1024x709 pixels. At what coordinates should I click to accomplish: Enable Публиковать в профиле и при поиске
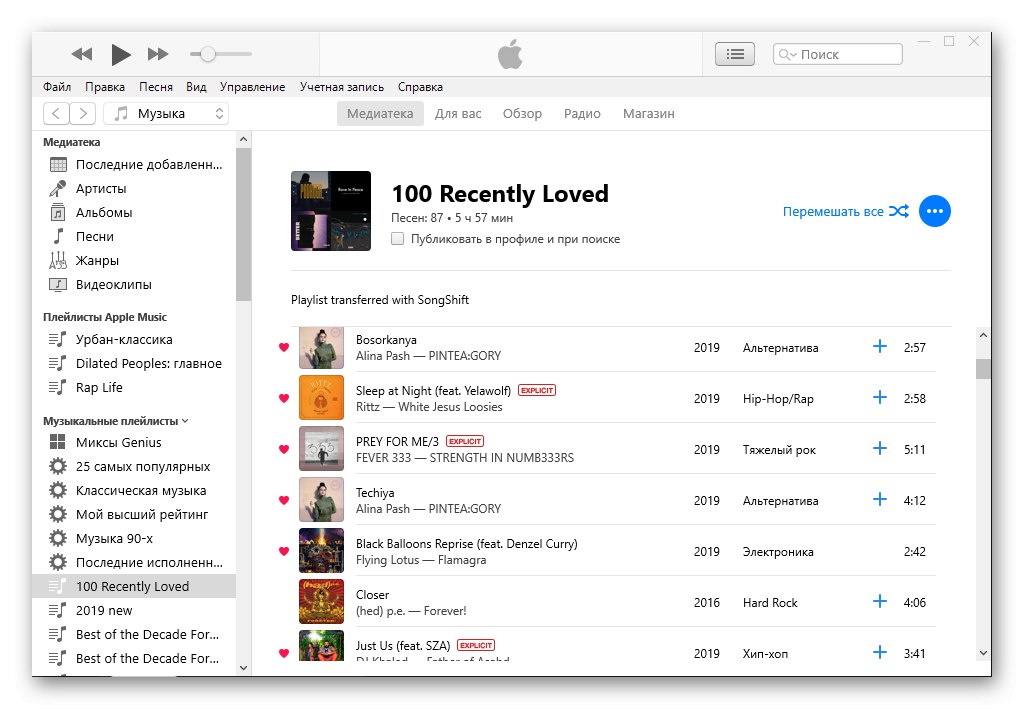coord(397,239)
